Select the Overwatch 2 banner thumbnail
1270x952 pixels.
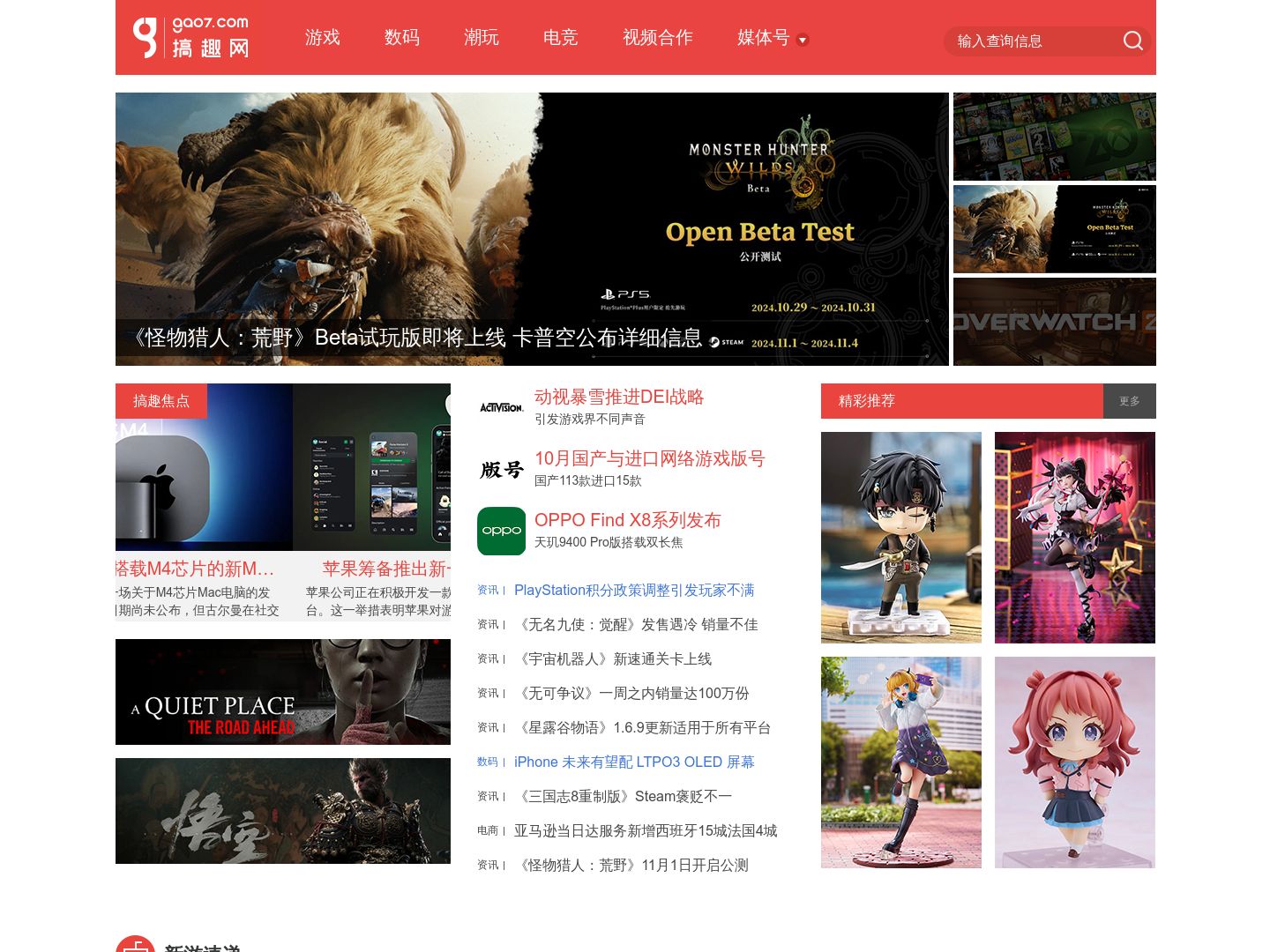[1055, 322]
